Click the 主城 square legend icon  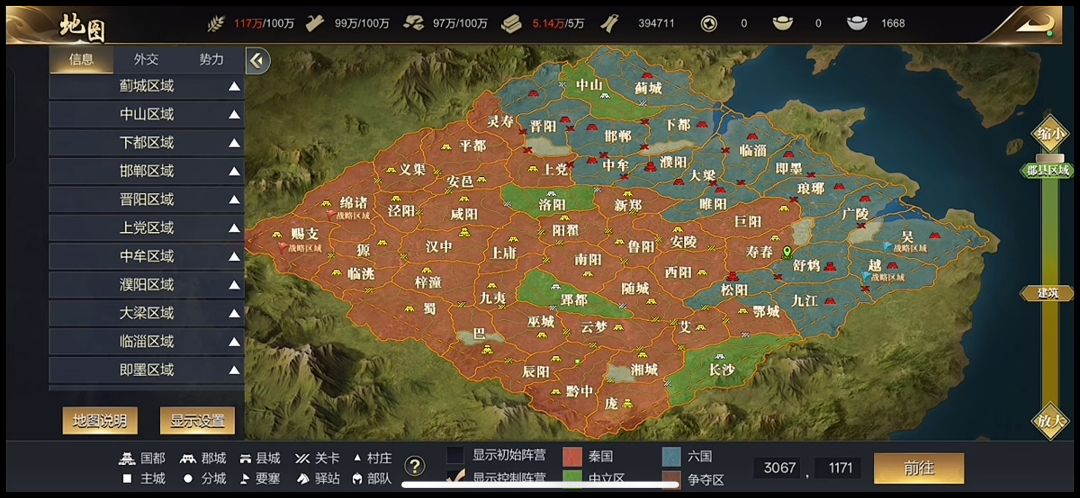[x=127, y=478]
